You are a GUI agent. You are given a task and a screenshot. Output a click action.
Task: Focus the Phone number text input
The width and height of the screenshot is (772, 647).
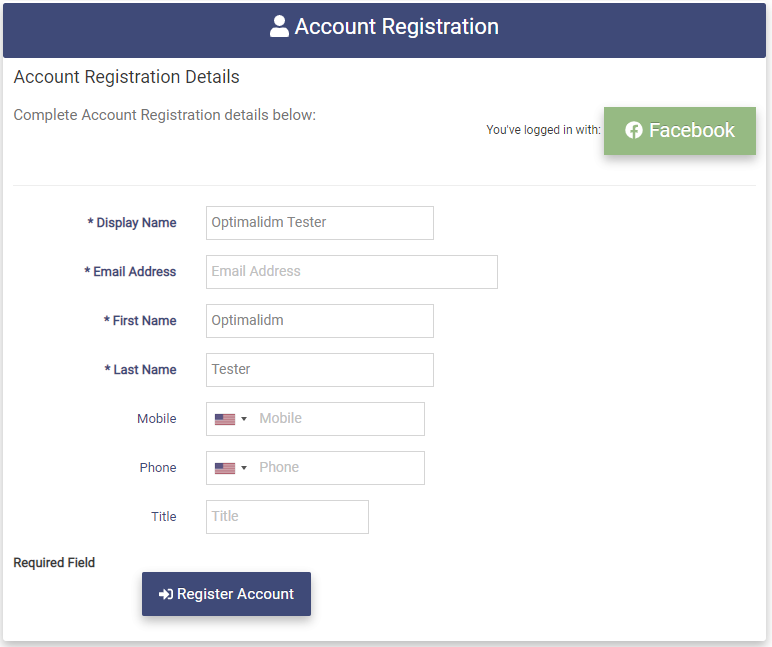337,468
